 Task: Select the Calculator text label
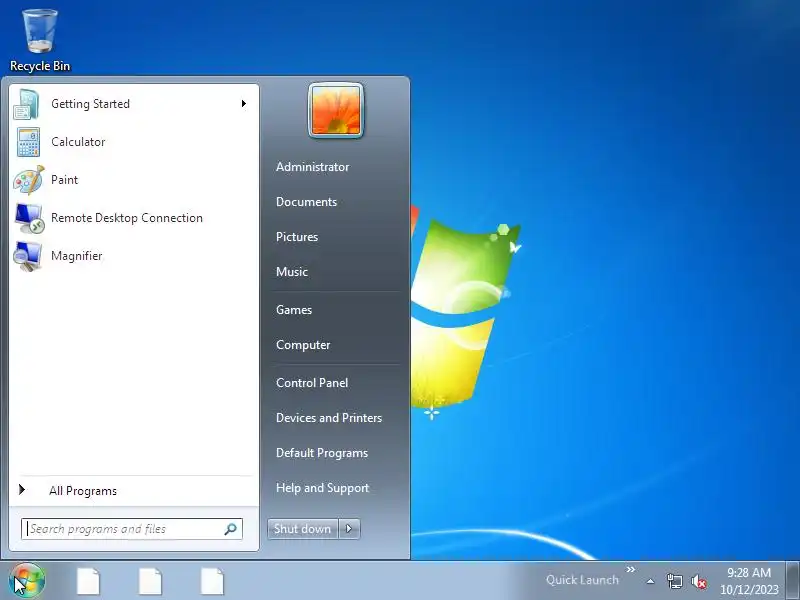point(78,142)
